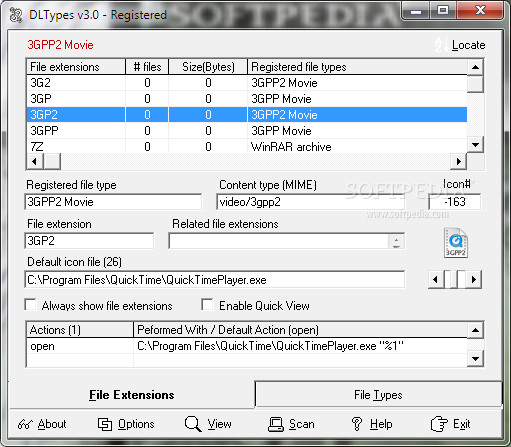Click the Actions list scroll down arrow
511x447 pixels.
pos(475,359)
